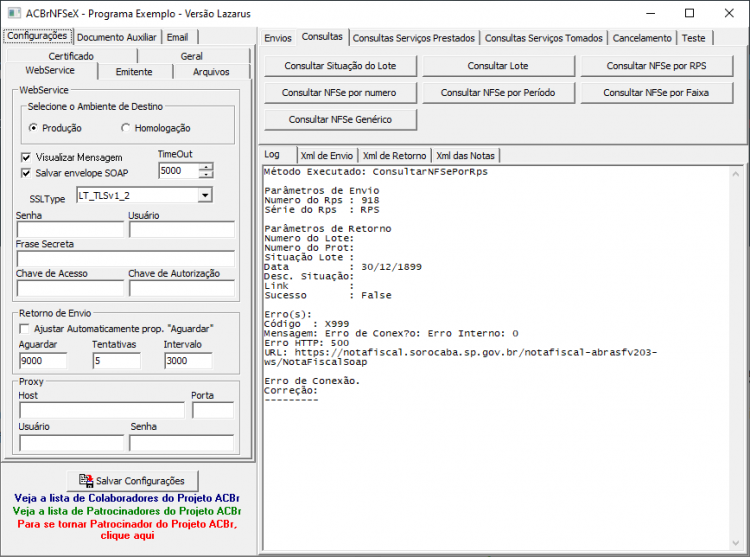This screenshot has width=750, height=557.
Task: Click the Consultar Lote button
Action: [498, 66]
